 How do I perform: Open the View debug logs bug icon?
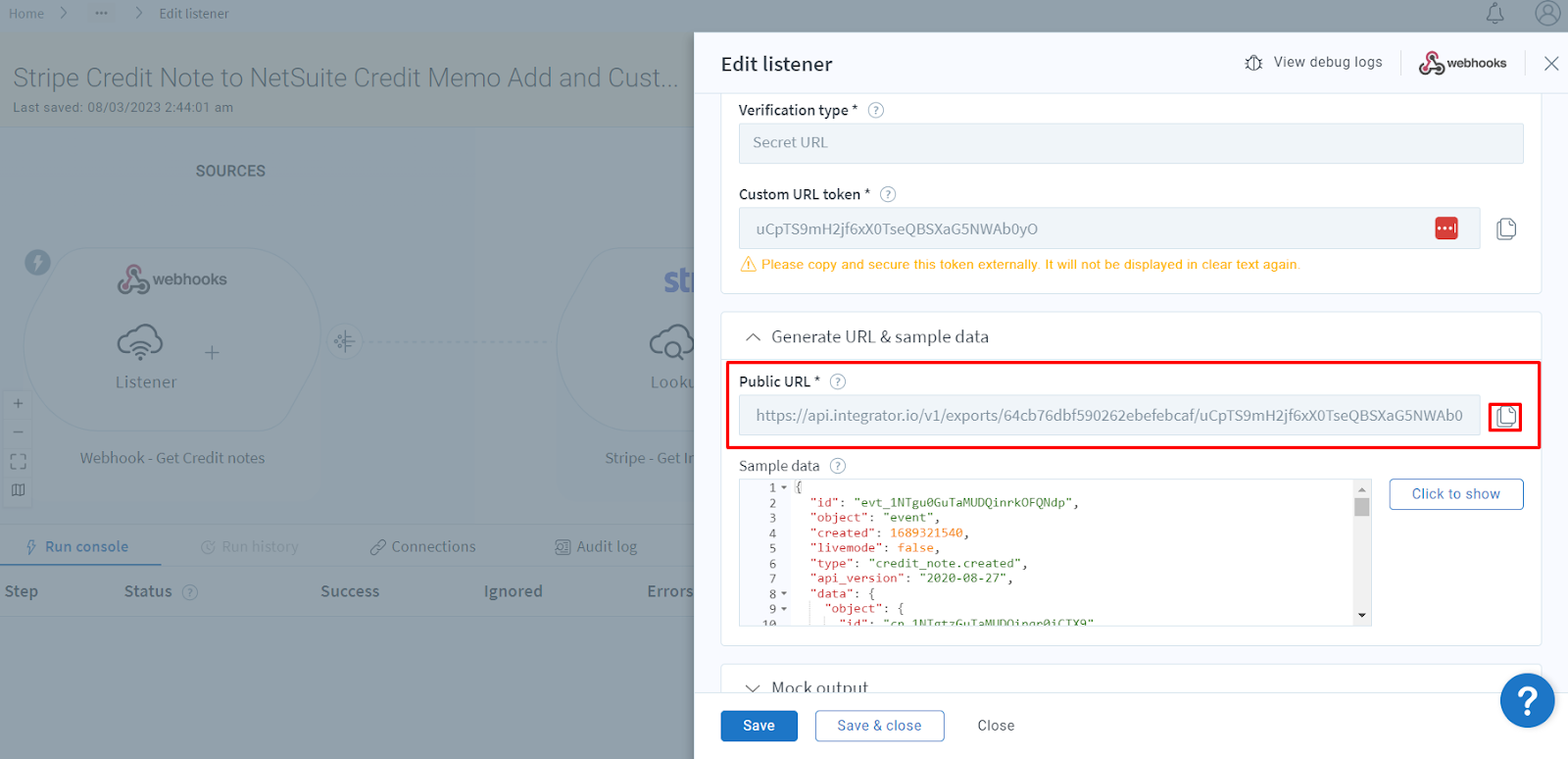point(1253,63)
